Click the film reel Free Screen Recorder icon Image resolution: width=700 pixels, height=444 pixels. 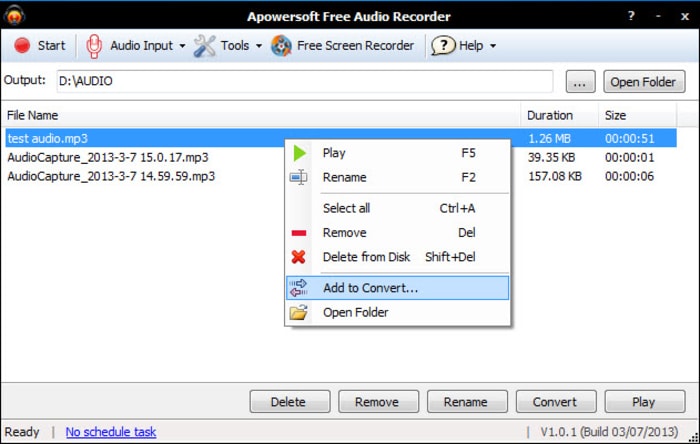[x=281, y=46]
